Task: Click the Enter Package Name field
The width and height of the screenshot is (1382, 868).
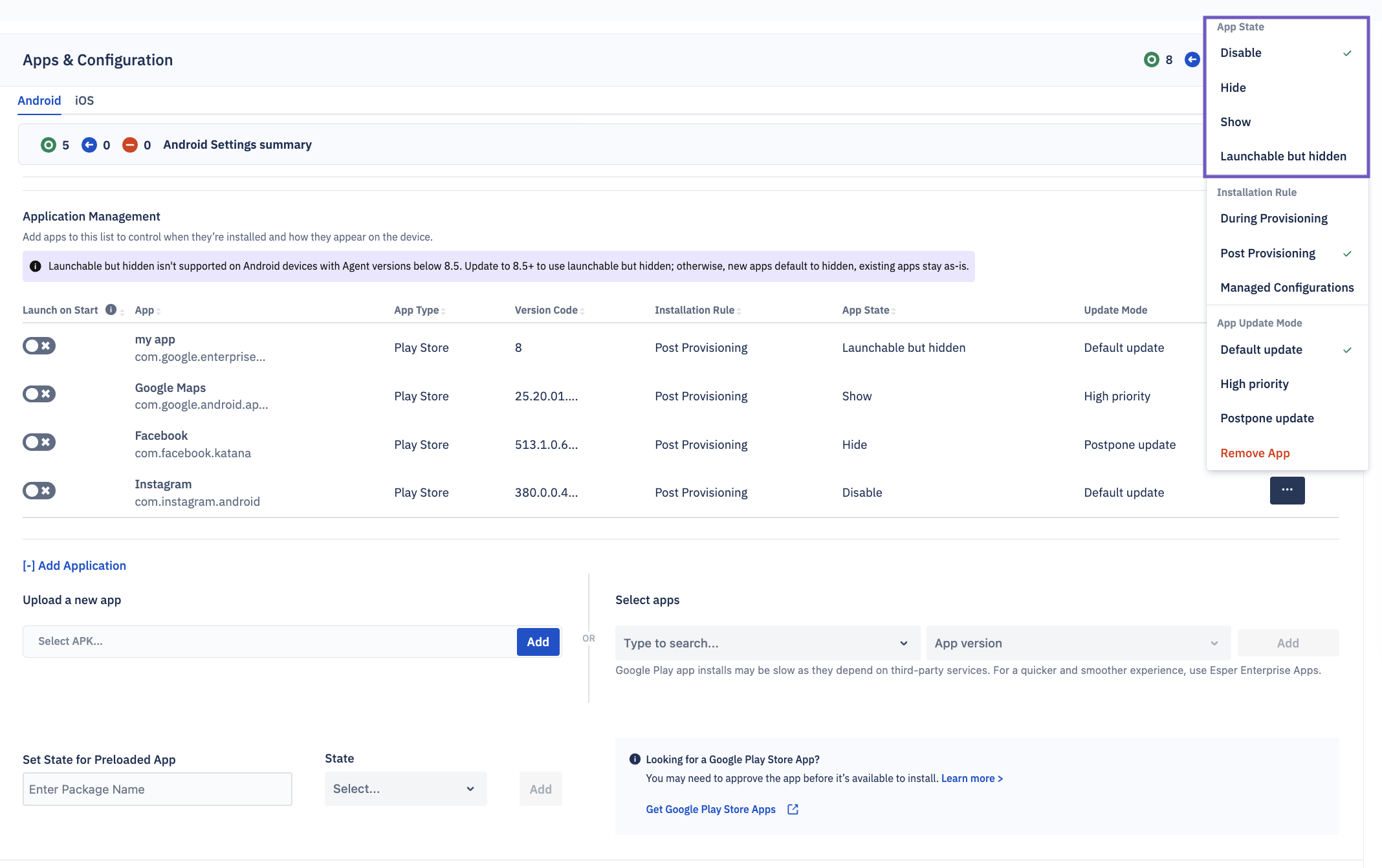Action: tap(157, 789)
